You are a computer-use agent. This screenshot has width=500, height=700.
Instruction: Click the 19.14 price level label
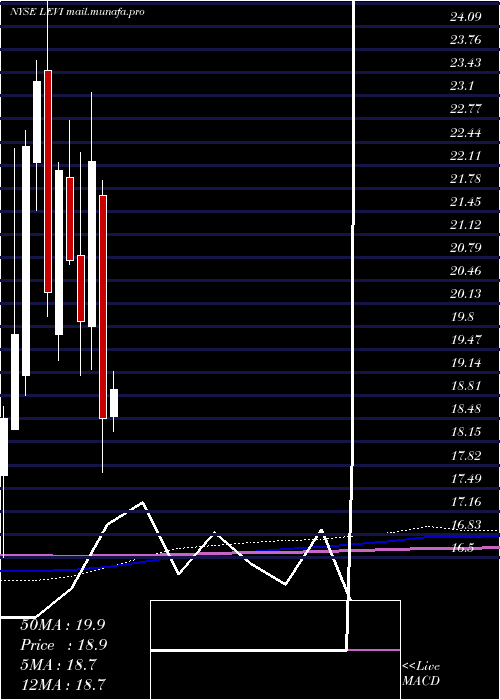pos(466,363)
